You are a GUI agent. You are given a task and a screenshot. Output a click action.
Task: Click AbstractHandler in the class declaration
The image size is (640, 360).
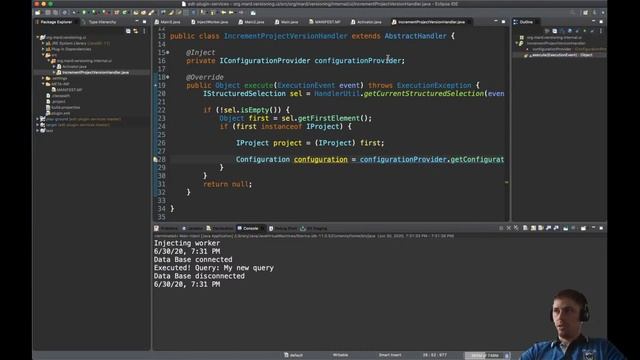tap(416, 36)
